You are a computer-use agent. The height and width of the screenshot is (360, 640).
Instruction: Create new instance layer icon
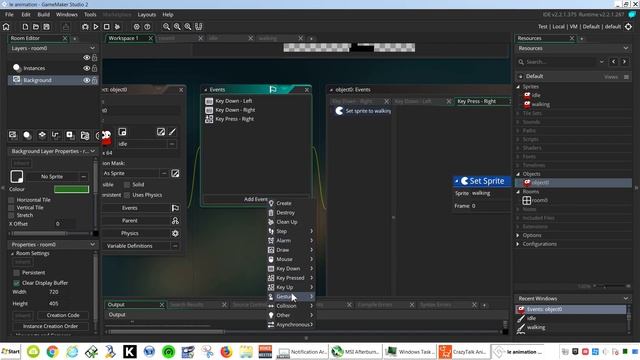(27, 135)
